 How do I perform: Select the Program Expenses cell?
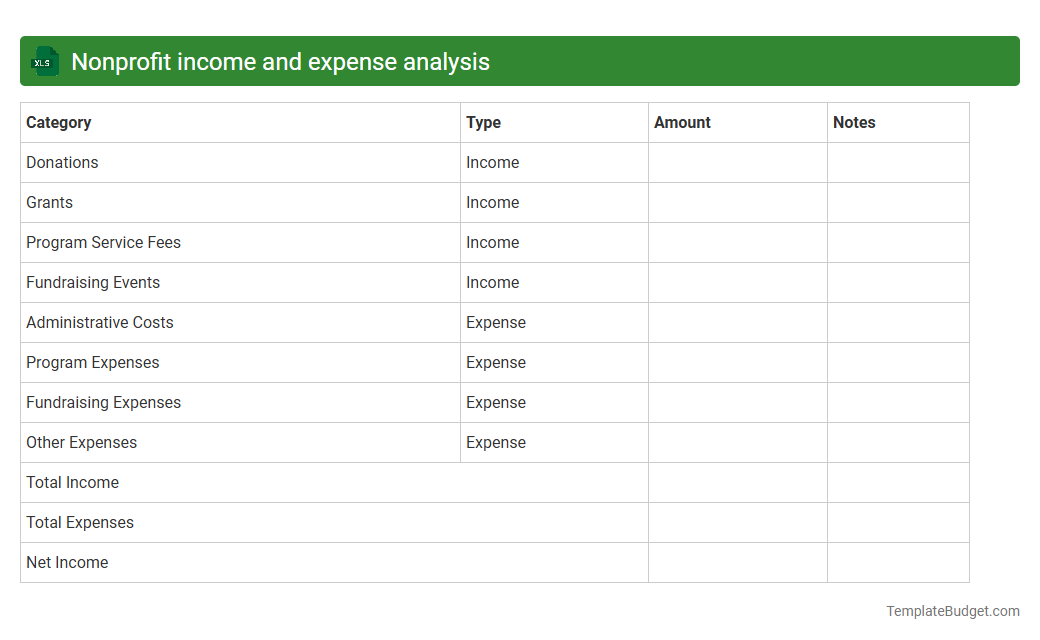92,362
